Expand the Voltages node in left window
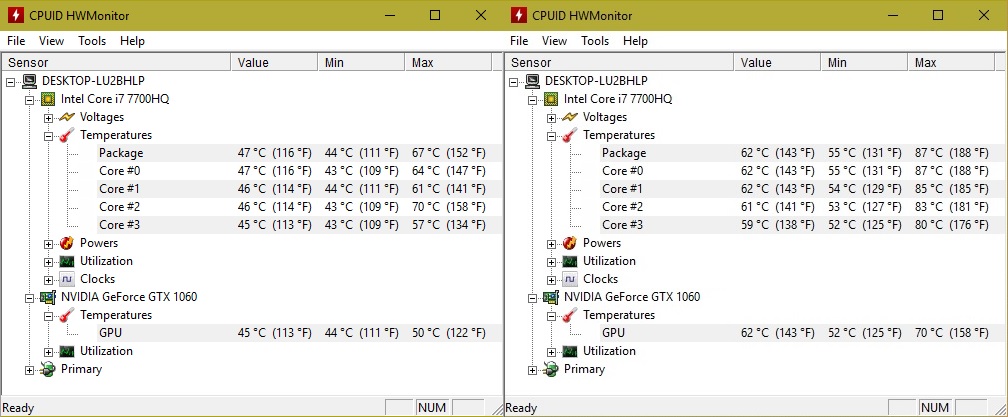The width and height of the screenshot is (1008, 417). [x=49, y=117]
